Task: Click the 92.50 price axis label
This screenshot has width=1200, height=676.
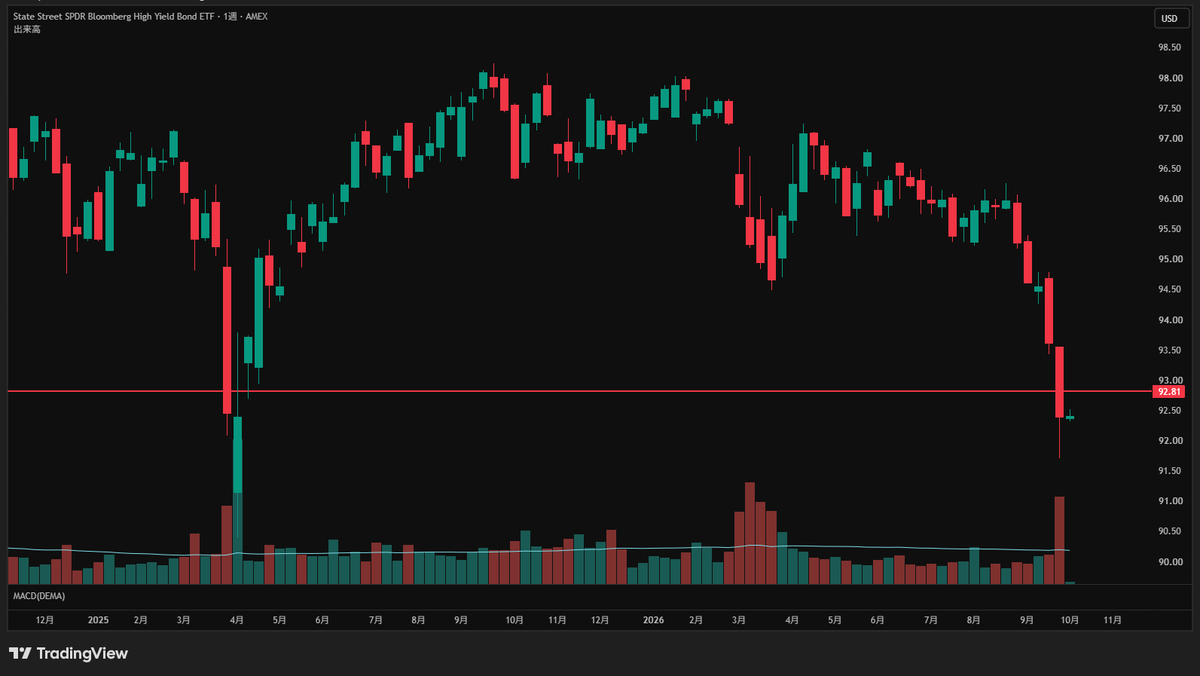Action: 1168,410
